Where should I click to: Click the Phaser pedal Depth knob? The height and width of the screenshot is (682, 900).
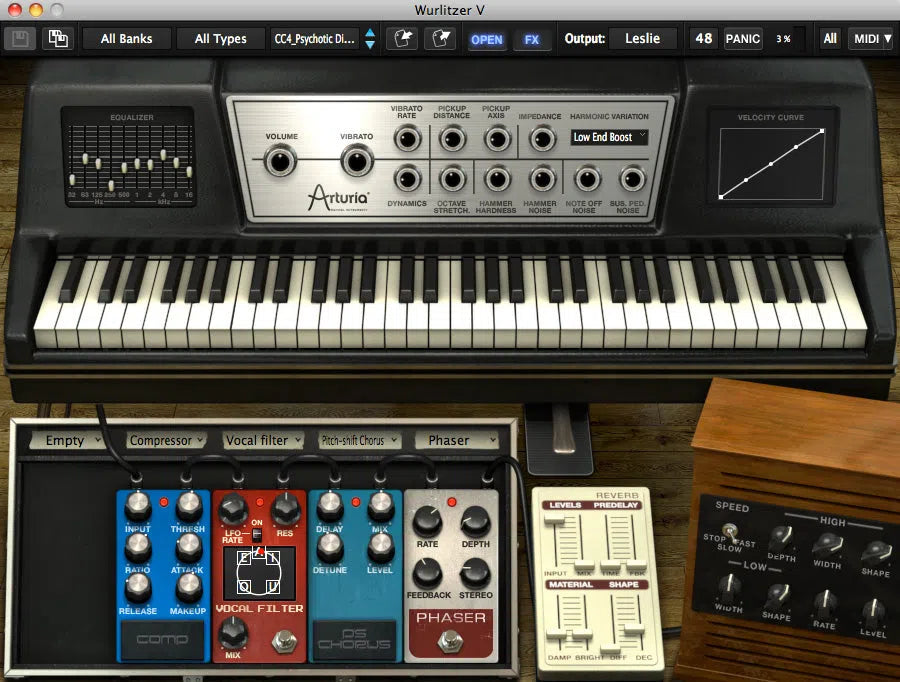[x=475, y=519]
